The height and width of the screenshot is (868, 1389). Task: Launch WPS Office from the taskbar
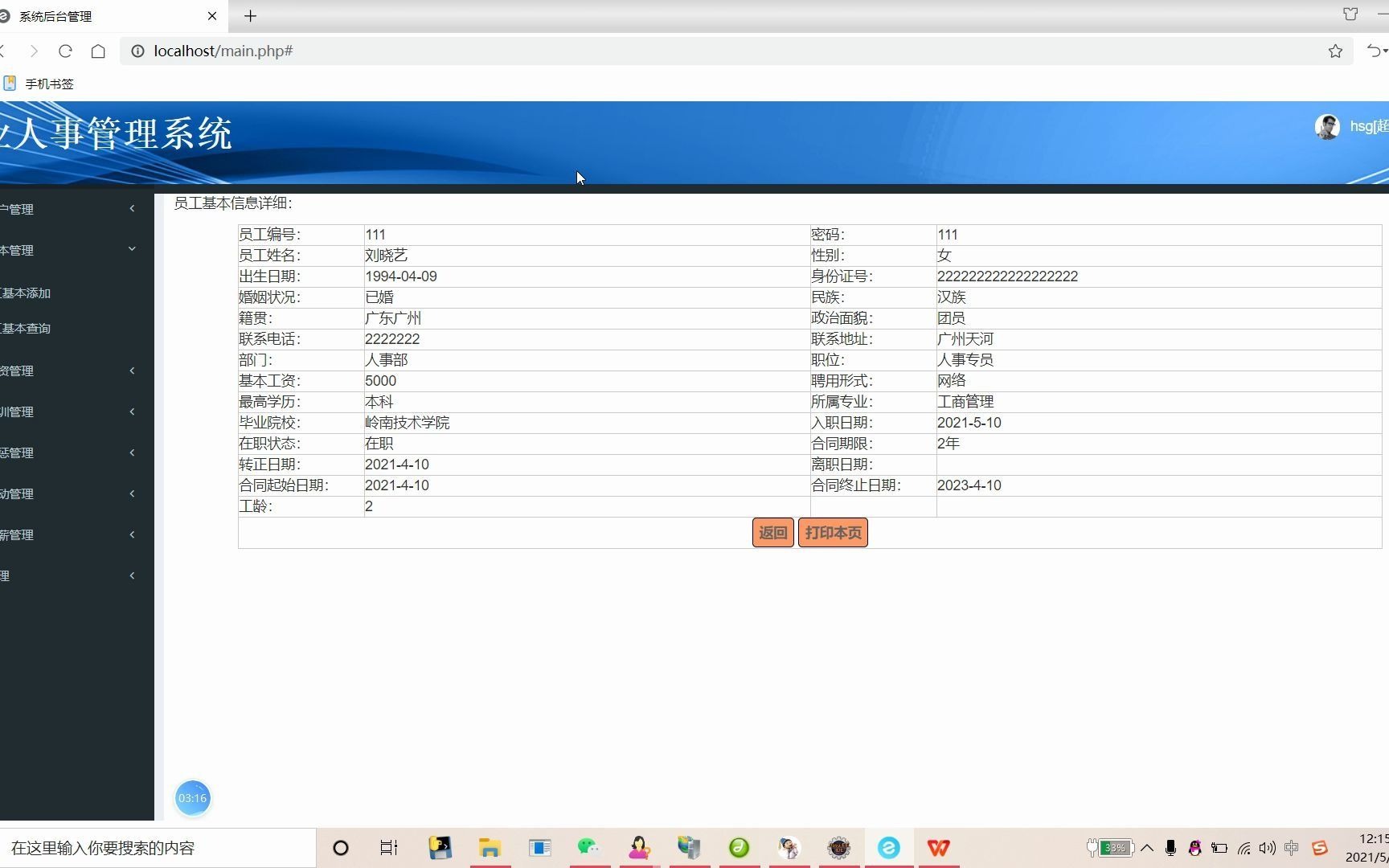(938, 847)
